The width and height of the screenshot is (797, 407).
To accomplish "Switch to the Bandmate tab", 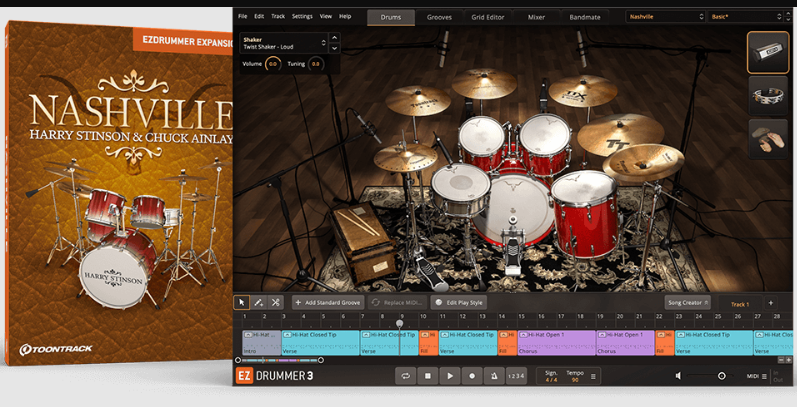I will 585,17.
